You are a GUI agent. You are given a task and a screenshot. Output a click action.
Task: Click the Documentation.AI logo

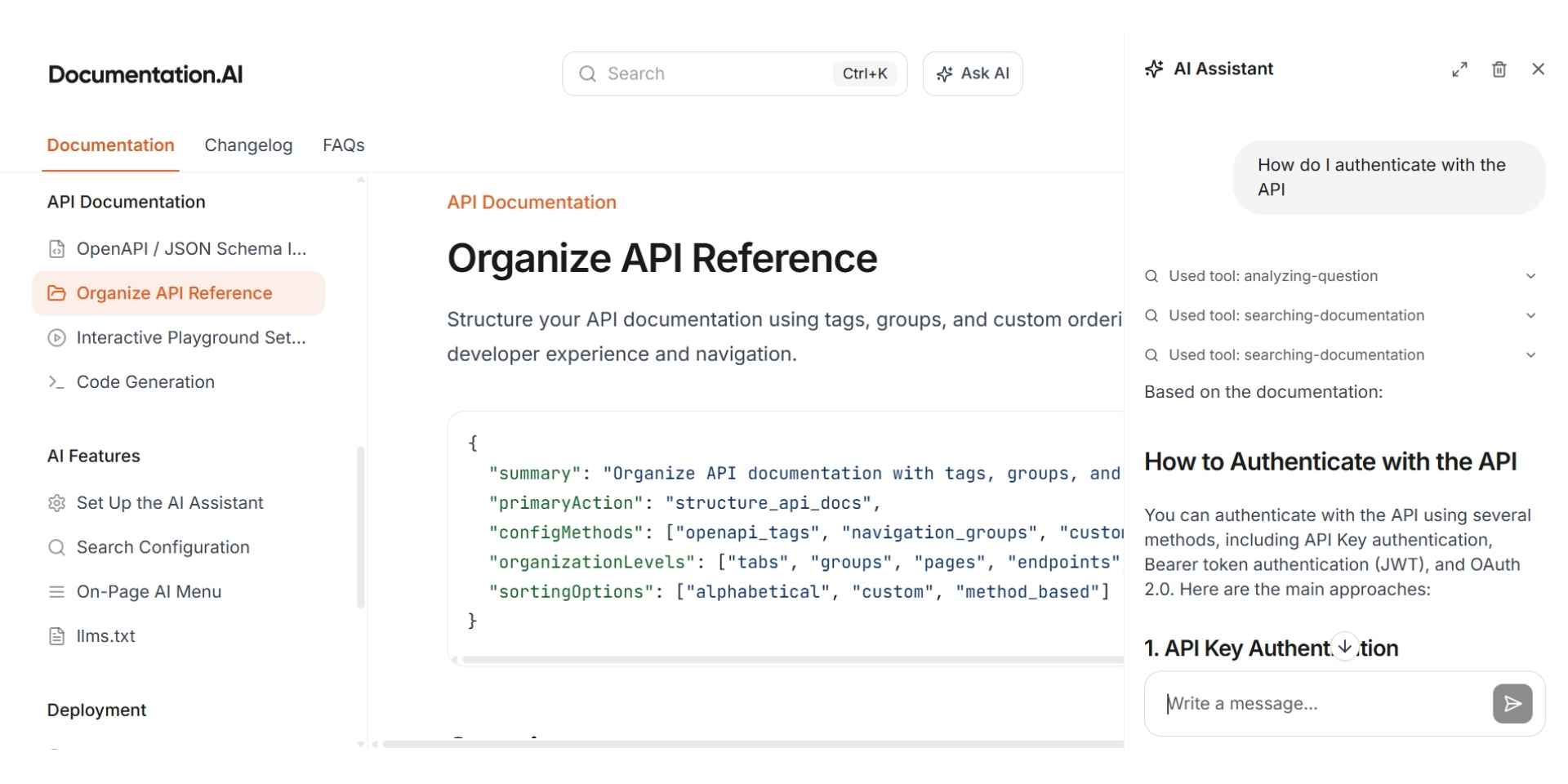click(x=145, y=74)
